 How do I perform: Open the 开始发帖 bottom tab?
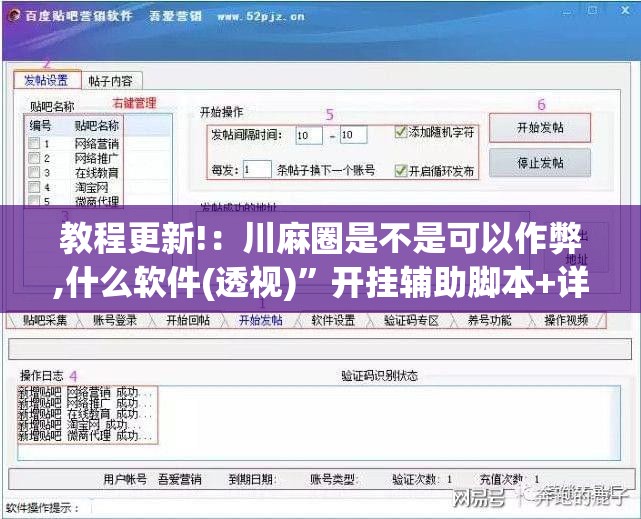[260, 320]
